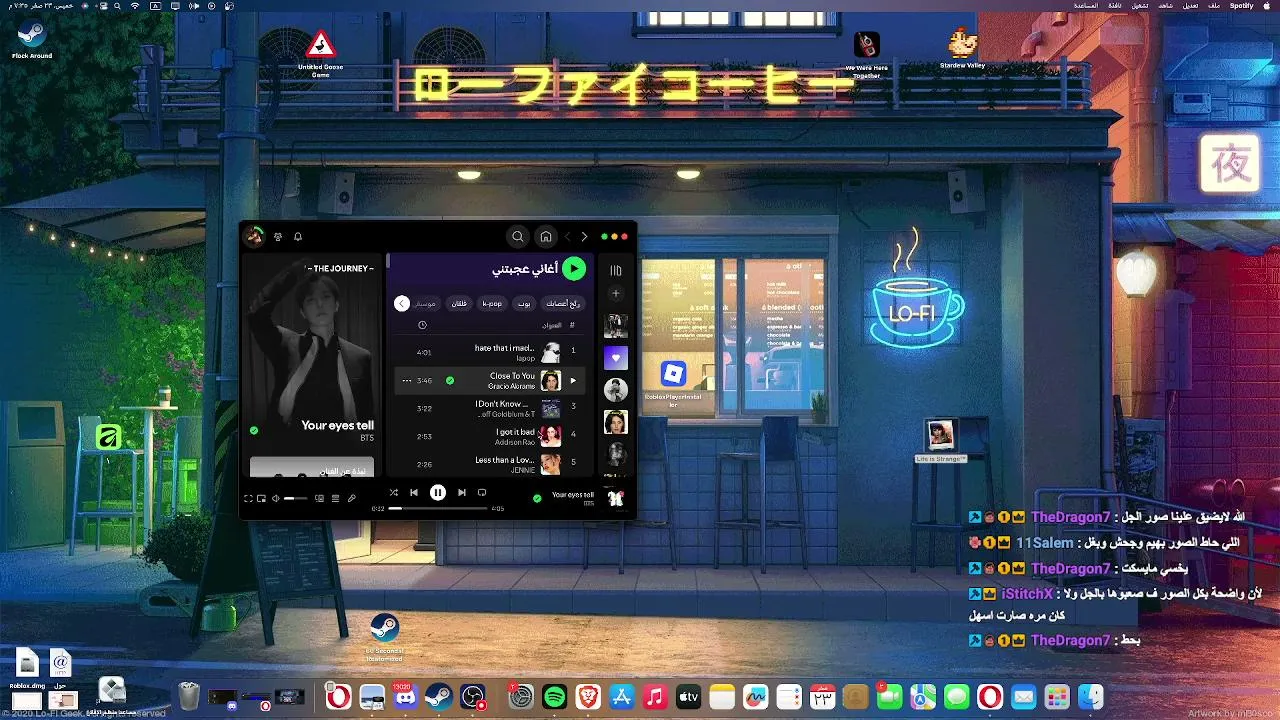Select track 'hate that i mad...'
This screenshot has width=1280, height=720.
click(490, 352)
